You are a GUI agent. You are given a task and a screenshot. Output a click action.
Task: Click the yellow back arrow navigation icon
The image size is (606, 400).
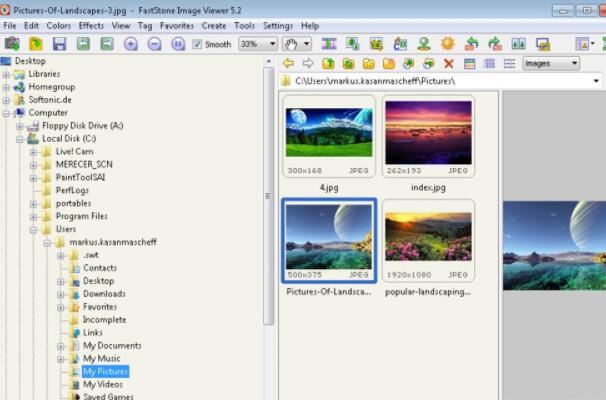tap(288, 64)
